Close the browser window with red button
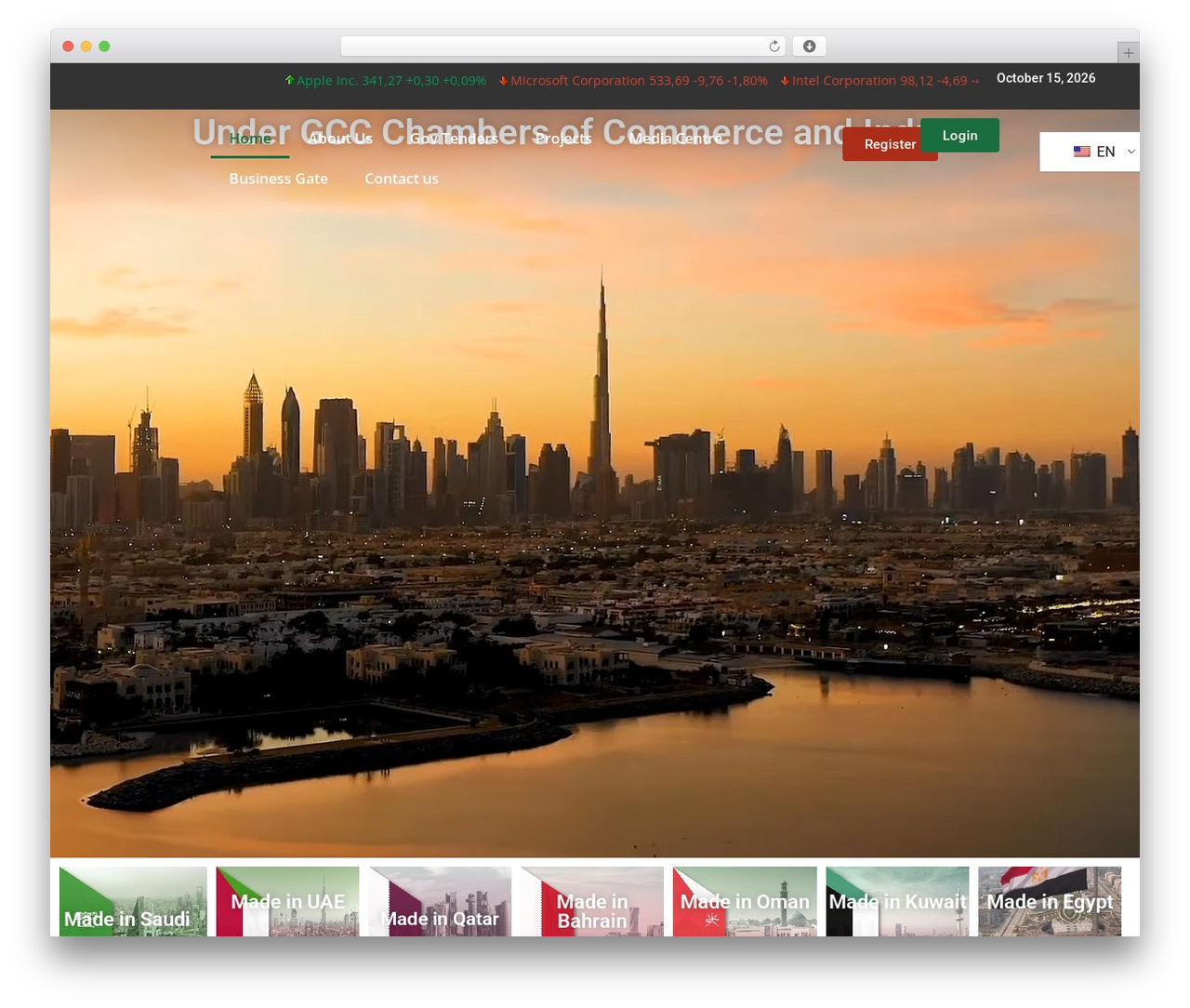The image size is (1190, 1008). (68, 46)
